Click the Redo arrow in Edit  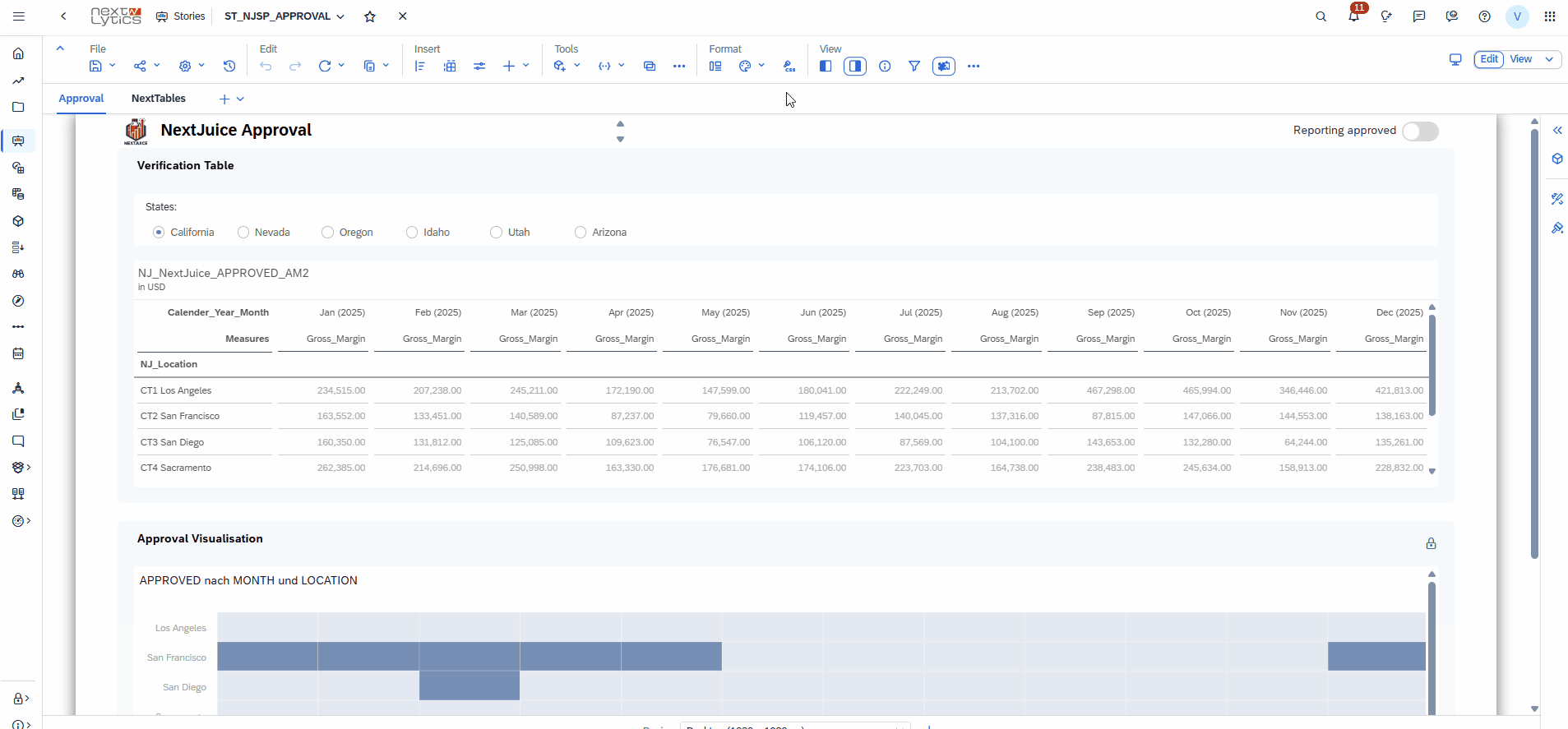295,66
